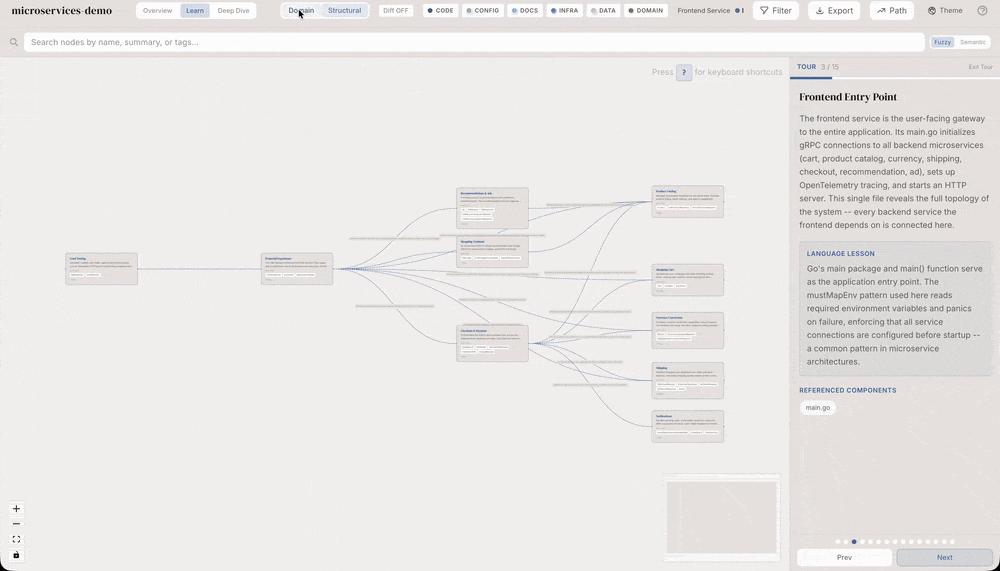This screenshot has width=1000, height=571.
Task: Select Fuzzy search mode
Action: coord(943,42)
